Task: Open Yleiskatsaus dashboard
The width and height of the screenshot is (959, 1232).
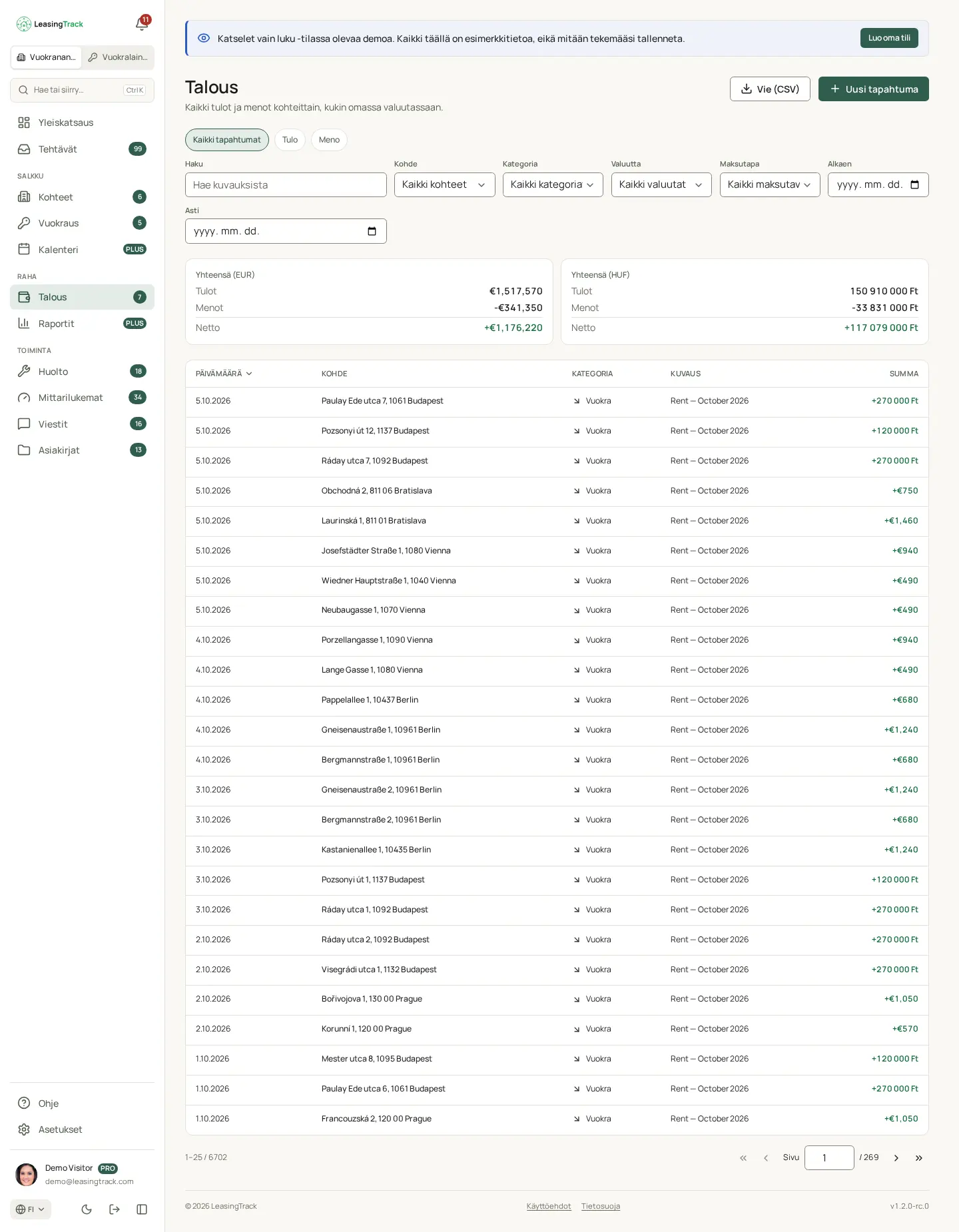Action: tap(82, 123)
